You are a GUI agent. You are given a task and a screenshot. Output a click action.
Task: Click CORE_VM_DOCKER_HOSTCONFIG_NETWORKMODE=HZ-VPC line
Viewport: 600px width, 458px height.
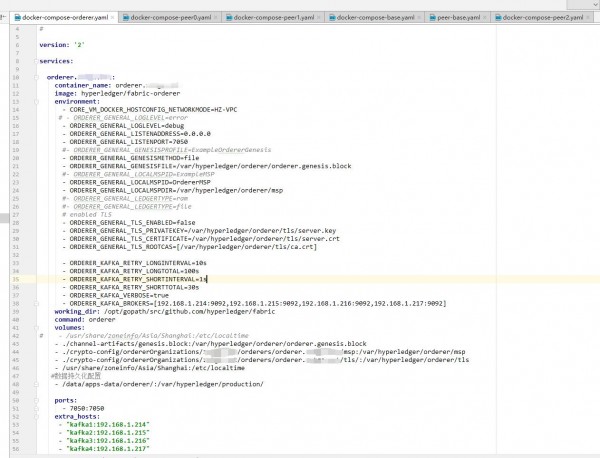150,110
